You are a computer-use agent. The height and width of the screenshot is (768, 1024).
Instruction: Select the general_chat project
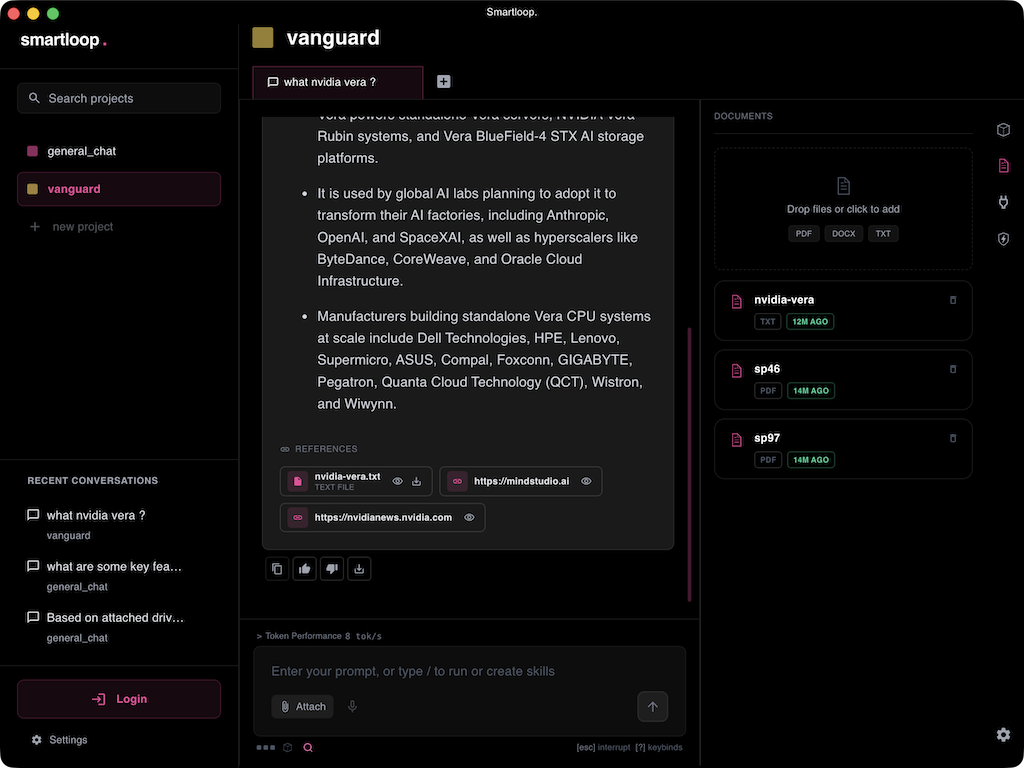[119, 151]
